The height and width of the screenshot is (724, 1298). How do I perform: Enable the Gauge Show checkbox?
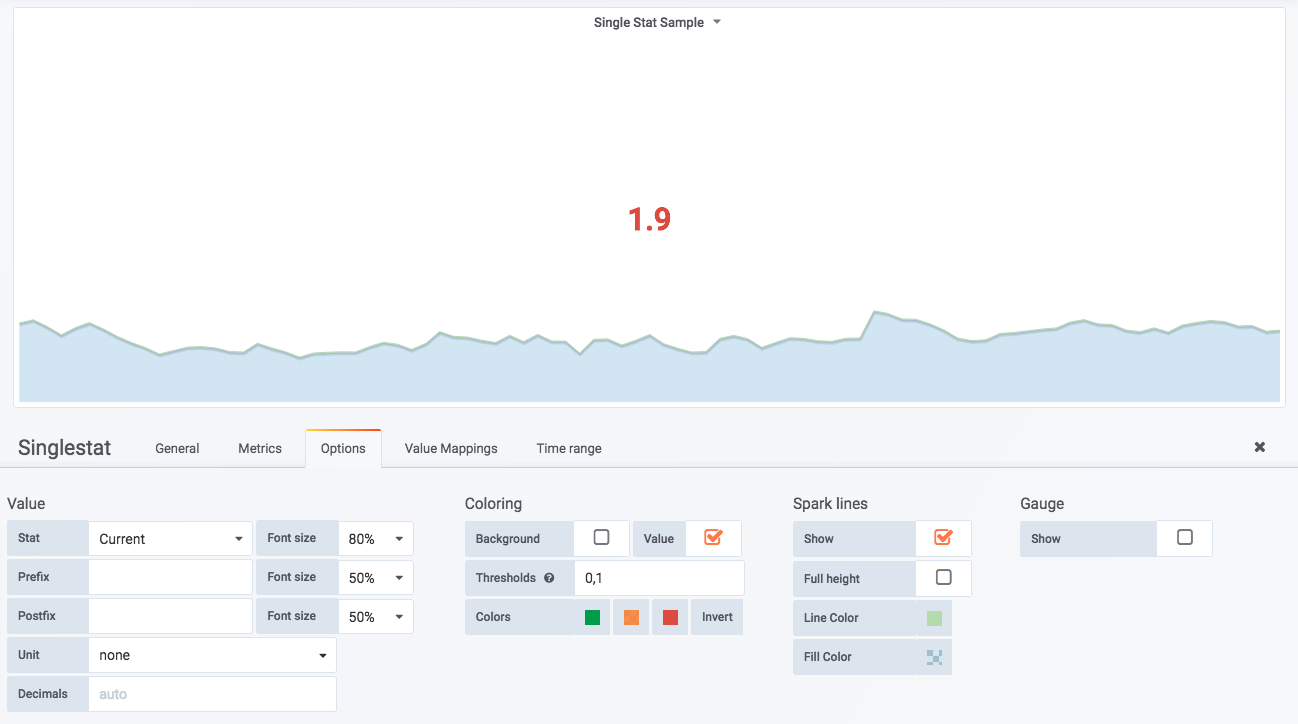tap(1184, 538)
